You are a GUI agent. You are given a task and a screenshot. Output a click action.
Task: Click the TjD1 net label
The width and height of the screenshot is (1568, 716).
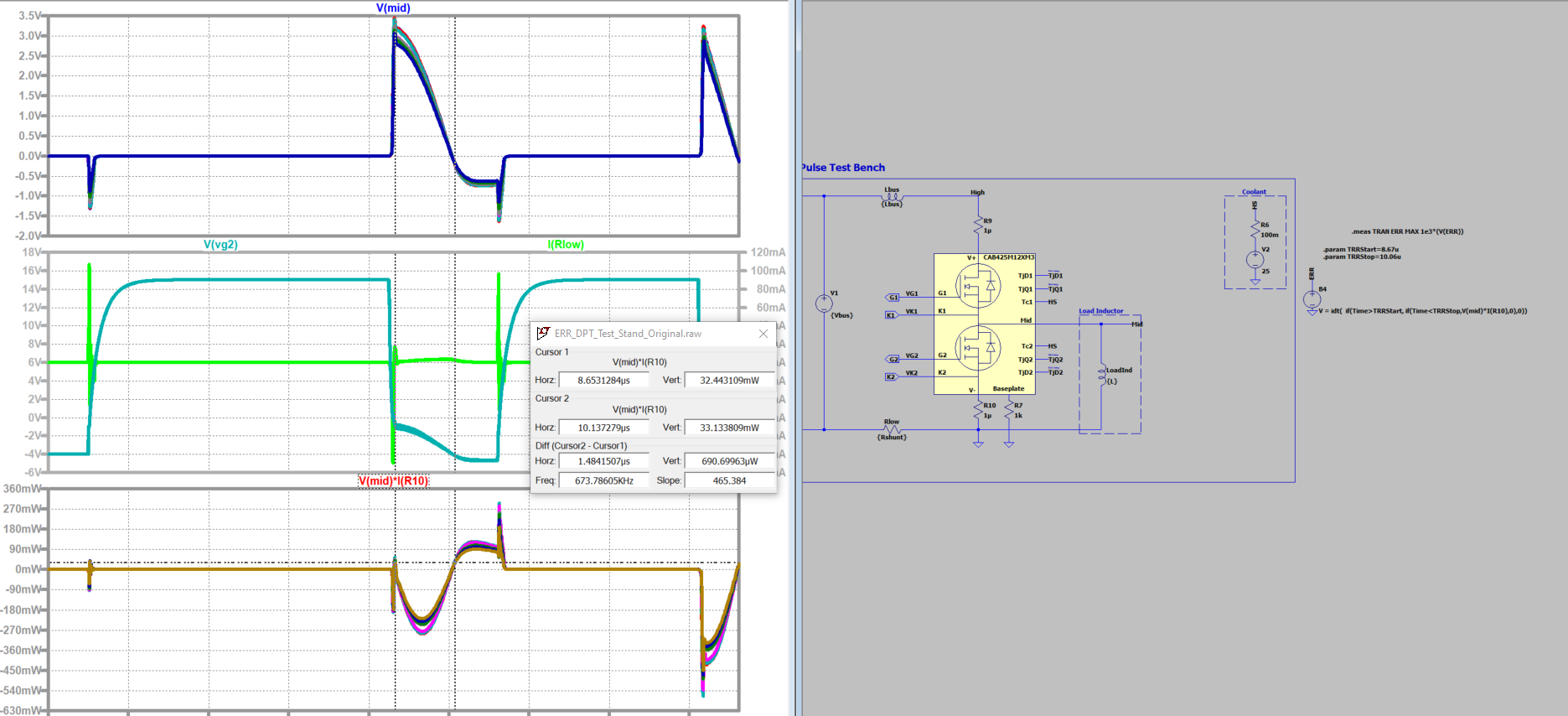[1055, 276]
